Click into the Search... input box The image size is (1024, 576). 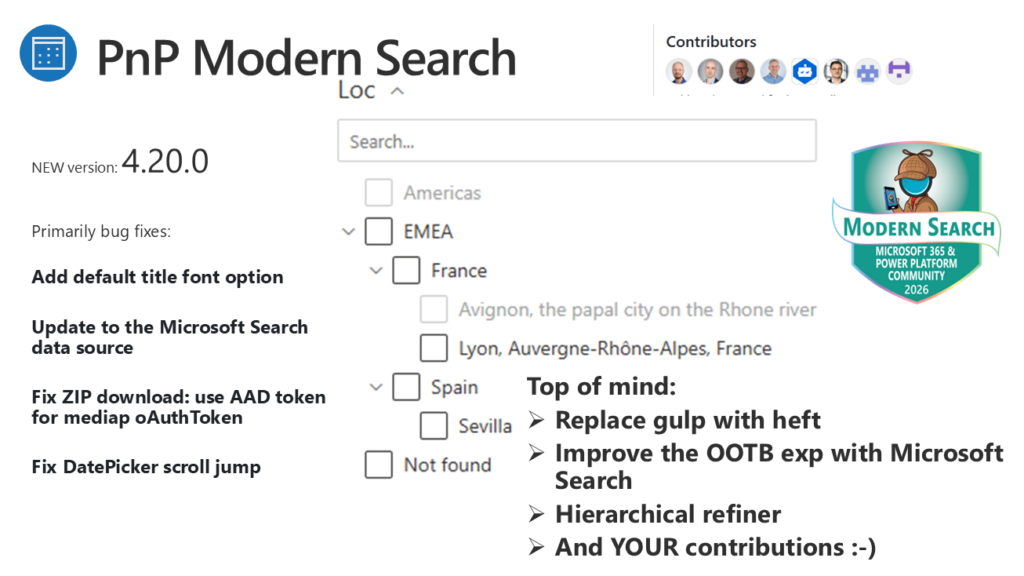coord(576,141)
